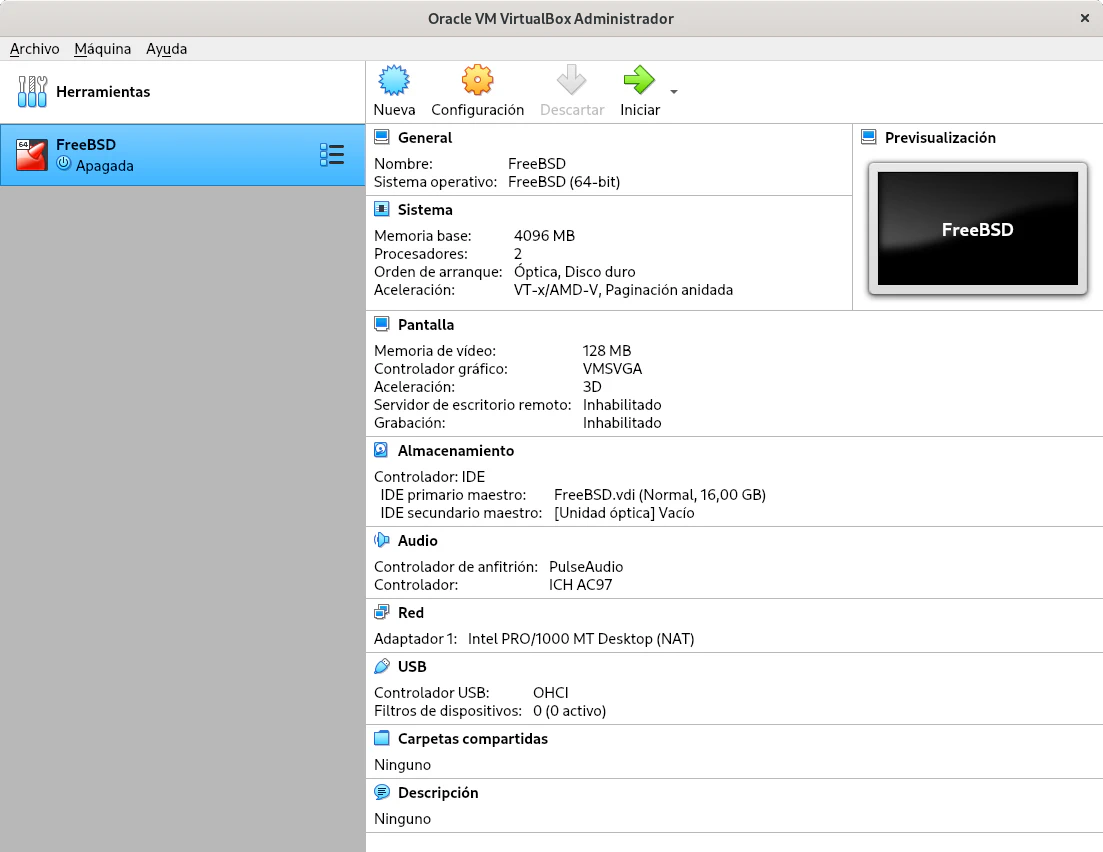Viewport: 1103px width, 852px height.
Task: Click the USB section icon
Action: (x=381, y=666)
